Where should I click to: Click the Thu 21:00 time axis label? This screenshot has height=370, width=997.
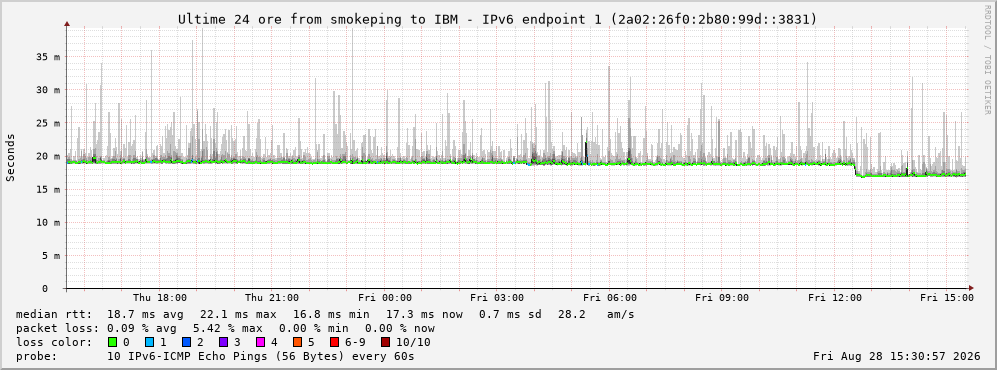coord(272,298)
